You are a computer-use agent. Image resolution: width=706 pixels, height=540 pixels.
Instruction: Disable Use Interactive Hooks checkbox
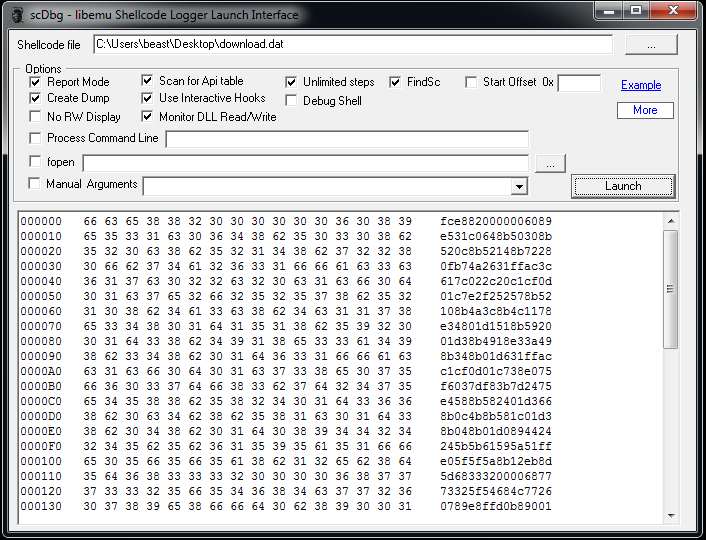coord(147,98)
